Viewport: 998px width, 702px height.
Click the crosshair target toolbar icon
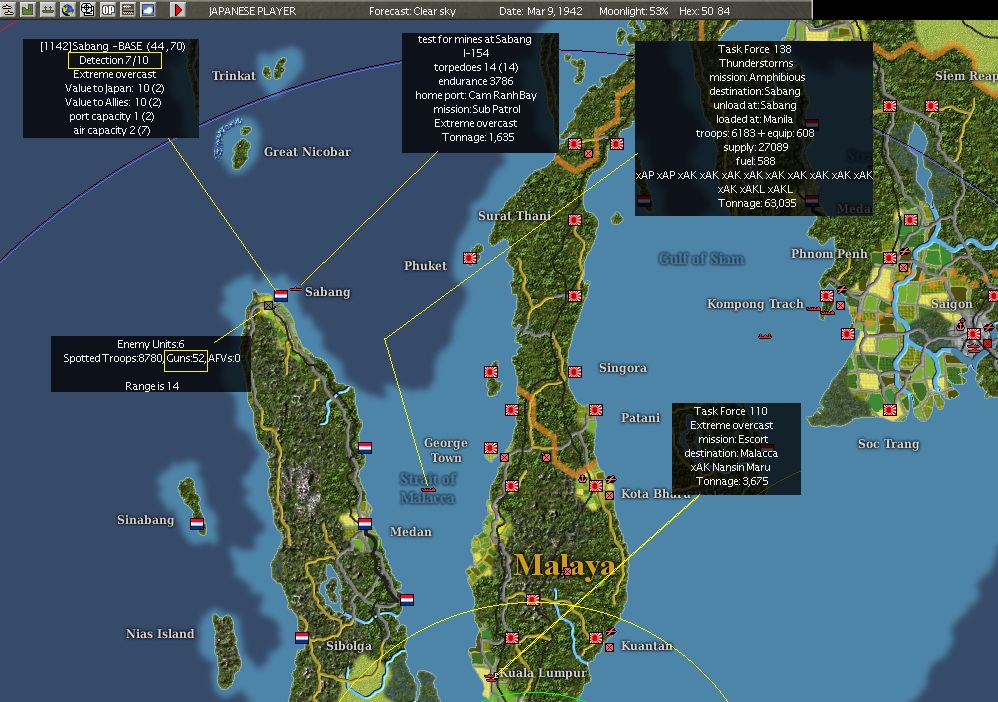coord(88,10)
